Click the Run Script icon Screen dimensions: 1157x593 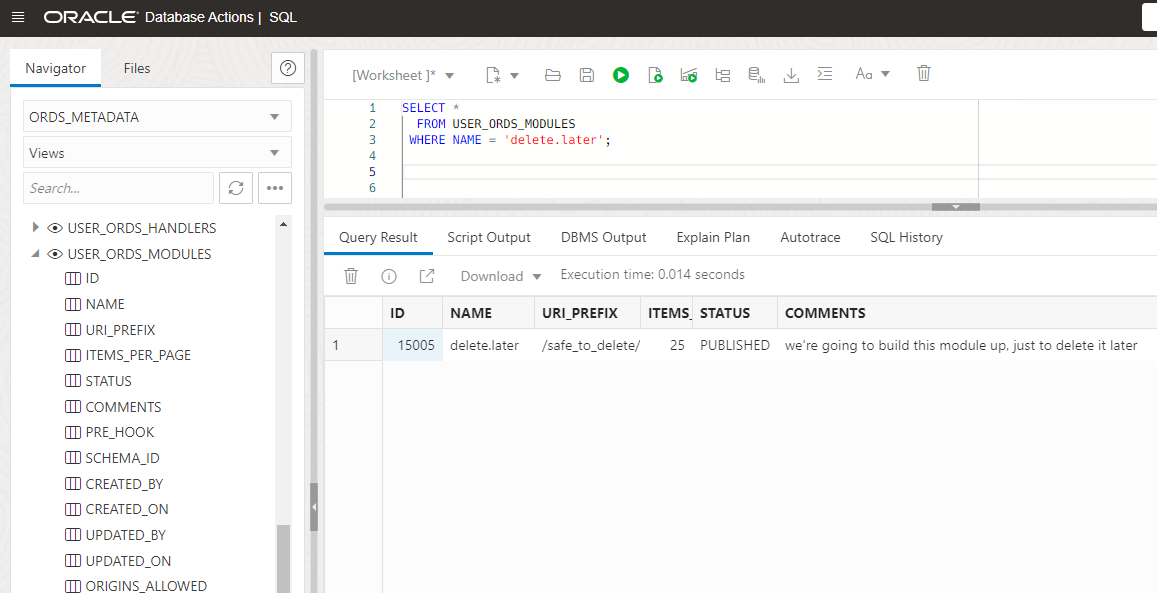tap(655, 75)
